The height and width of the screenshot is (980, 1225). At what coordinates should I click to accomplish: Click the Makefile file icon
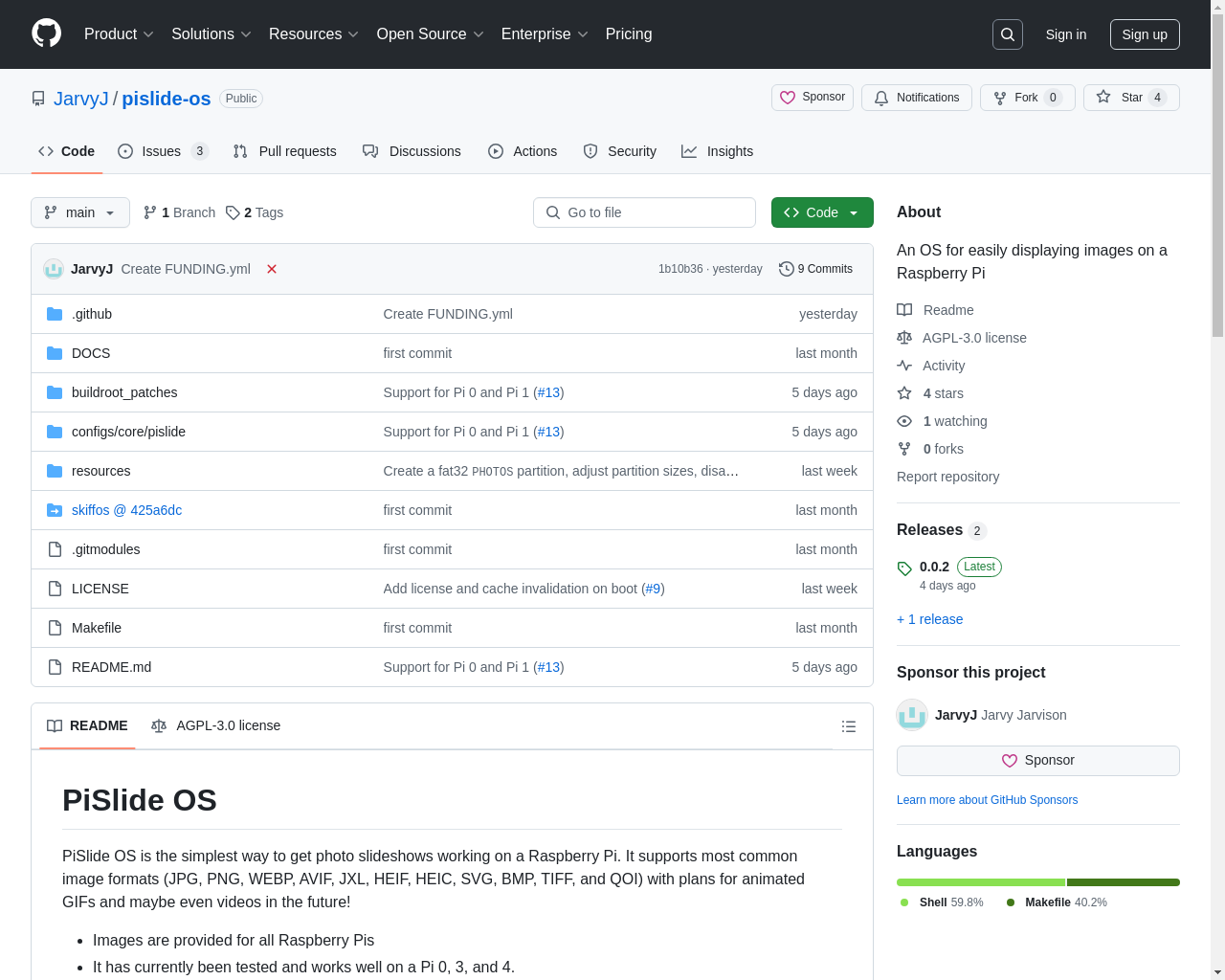[55, 628]
